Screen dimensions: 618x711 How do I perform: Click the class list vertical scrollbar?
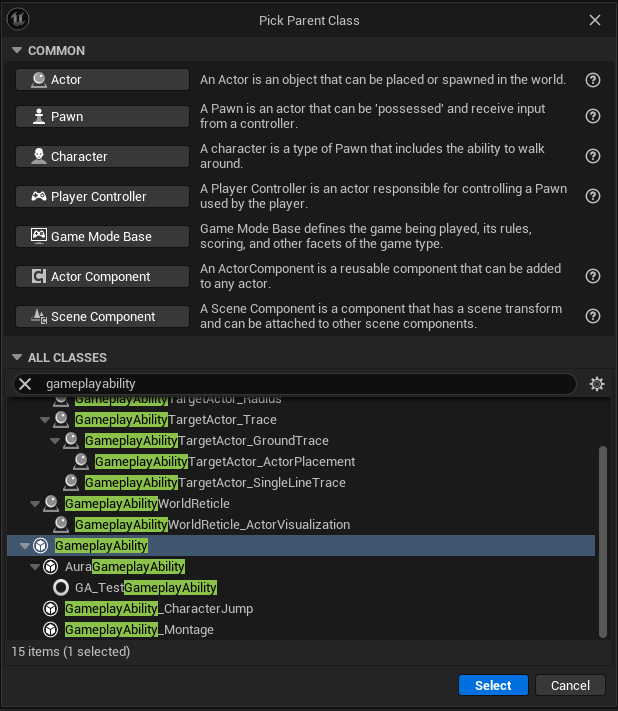602,540
